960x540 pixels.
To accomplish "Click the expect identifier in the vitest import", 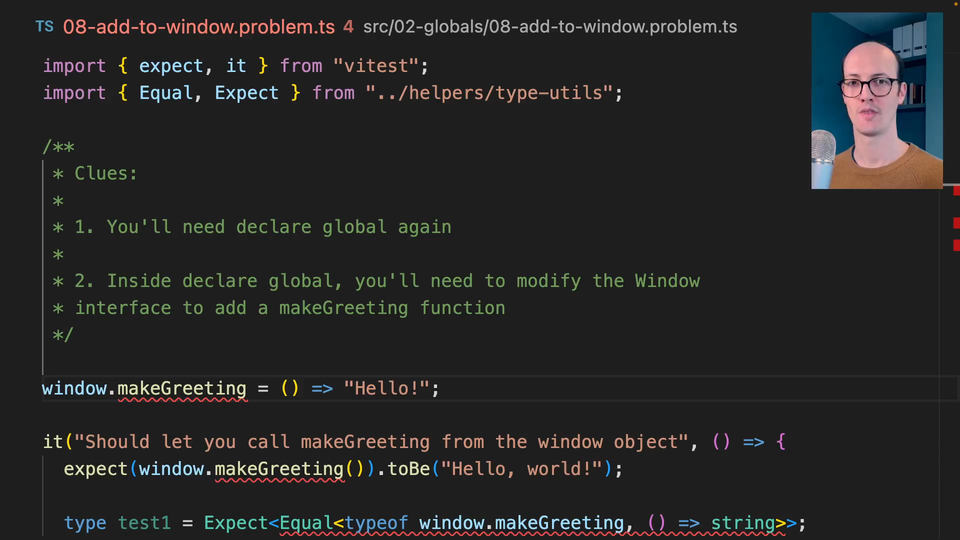I will point(171,66).
